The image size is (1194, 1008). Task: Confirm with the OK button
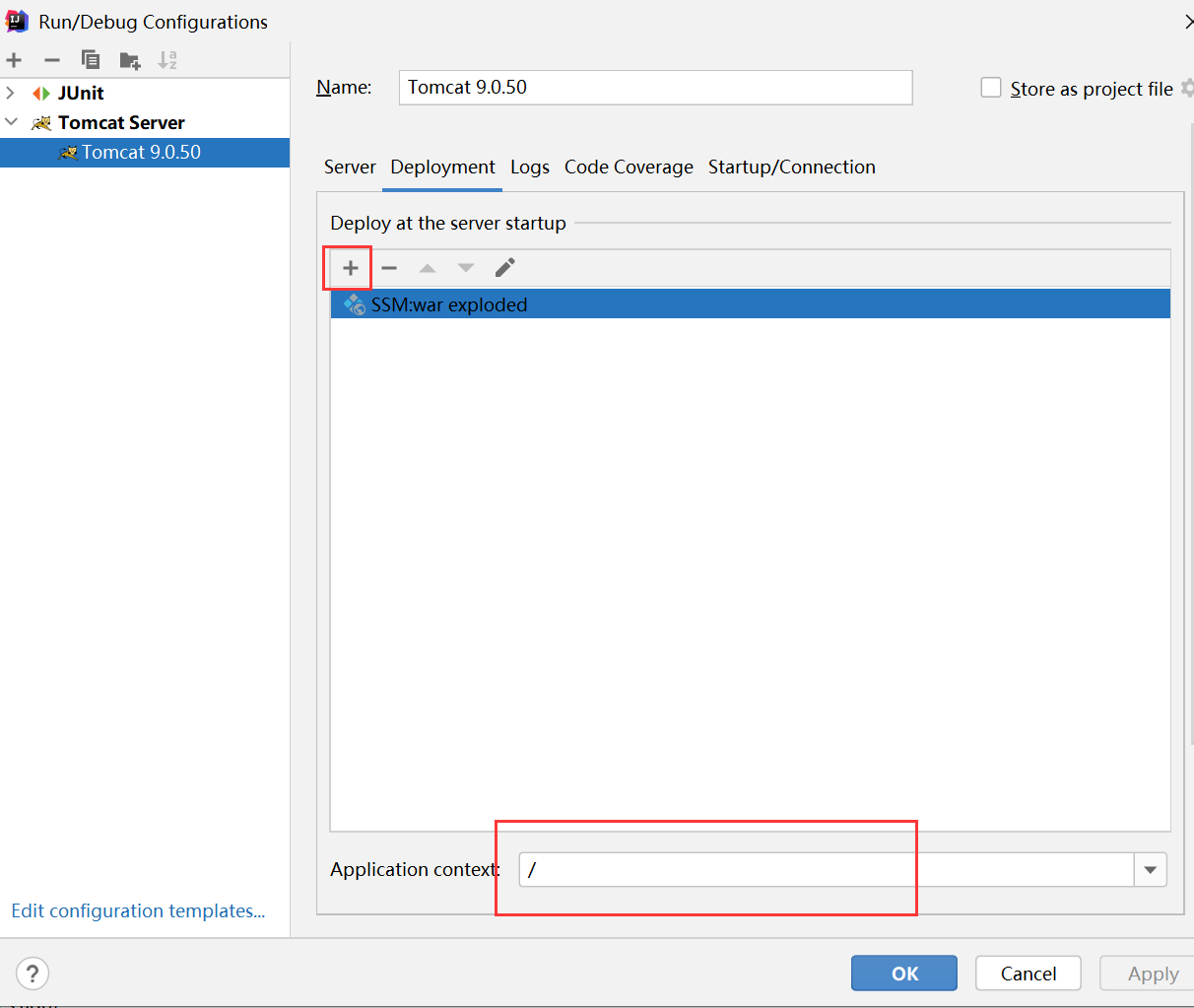(904, 974)
